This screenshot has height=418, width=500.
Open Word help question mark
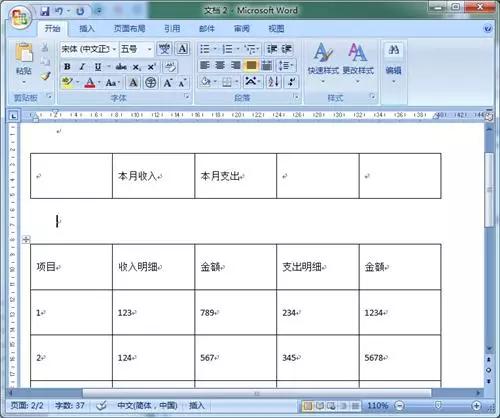tap(488, 29)
